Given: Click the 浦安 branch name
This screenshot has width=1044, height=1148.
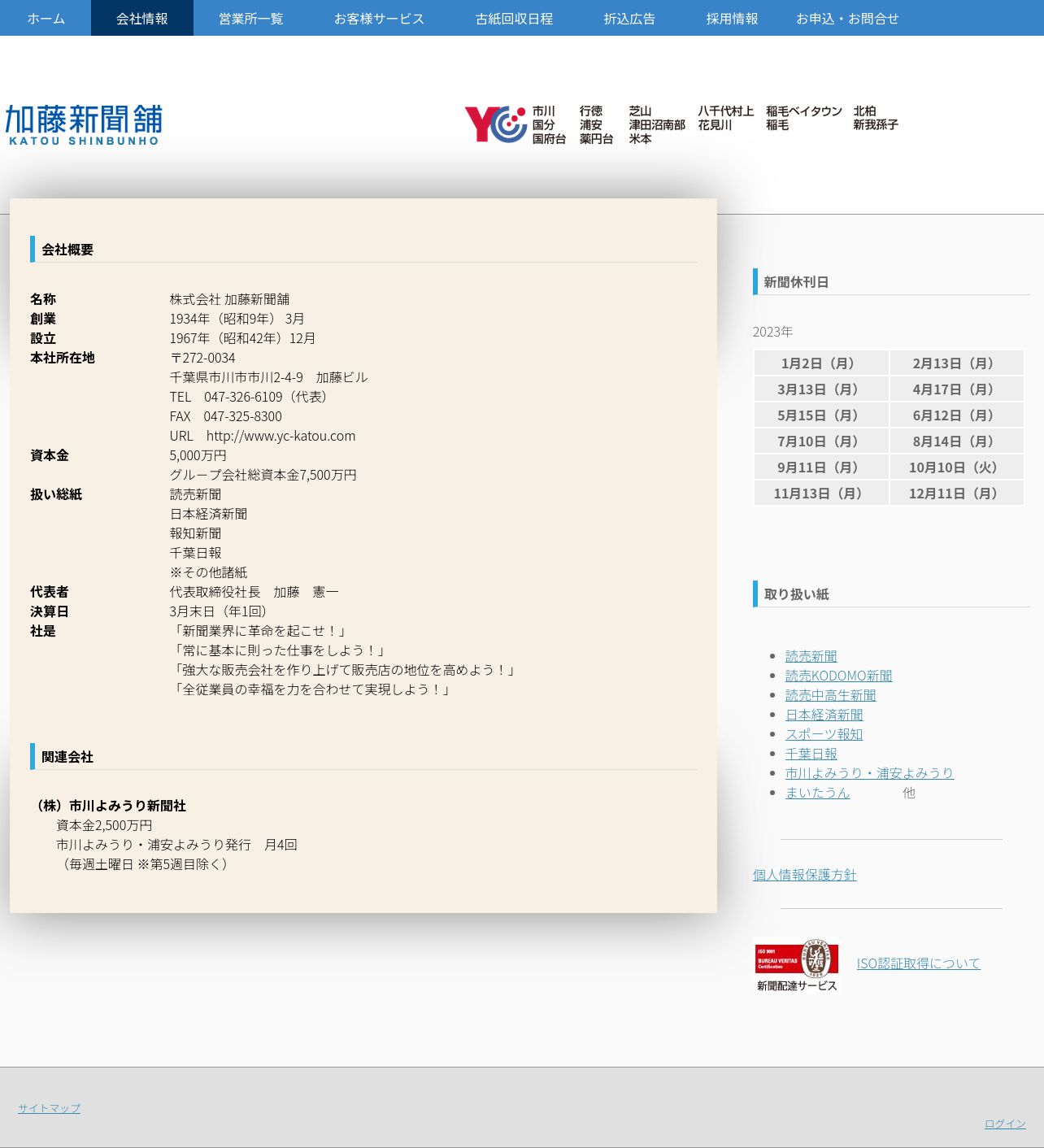Looking at the screenshot, I should click(x=591, y=125).
